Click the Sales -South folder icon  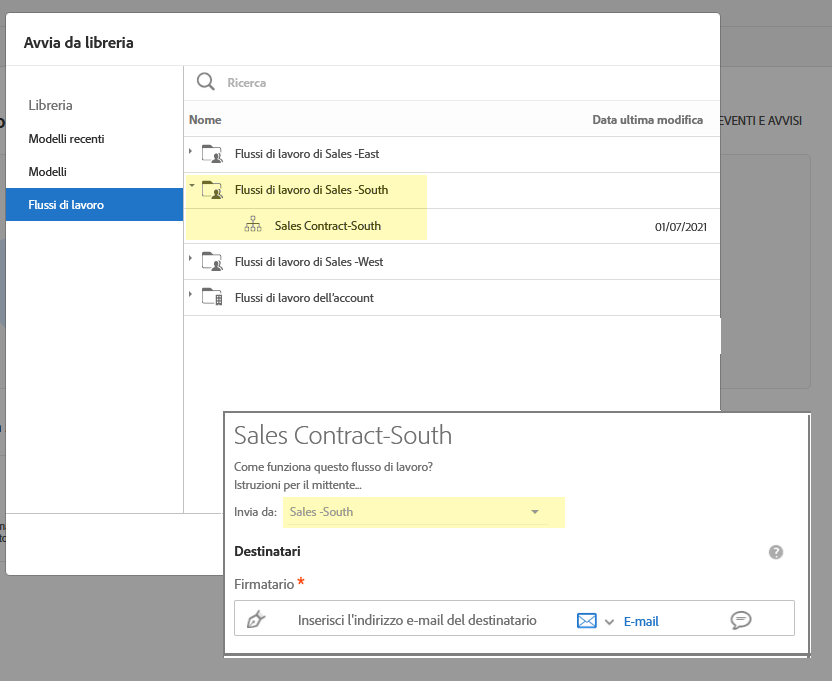click(212, 190)
